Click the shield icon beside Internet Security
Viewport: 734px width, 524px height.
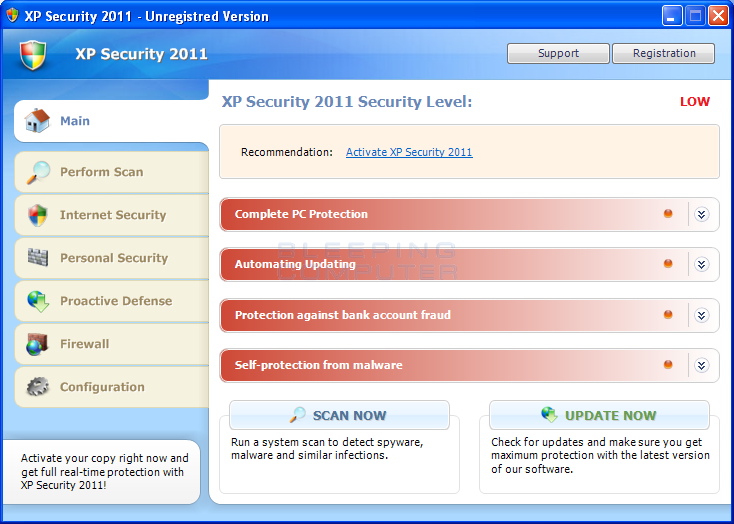pyautogui.click(x=38, y=215)
